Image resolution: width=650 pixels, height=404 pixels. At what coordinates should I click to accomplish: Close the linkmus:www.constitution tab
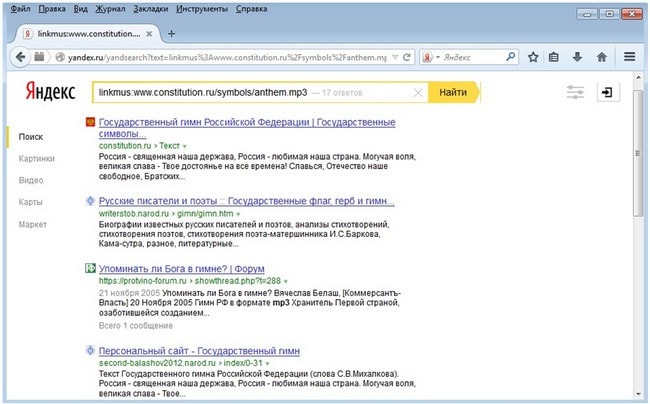[149, 34]
